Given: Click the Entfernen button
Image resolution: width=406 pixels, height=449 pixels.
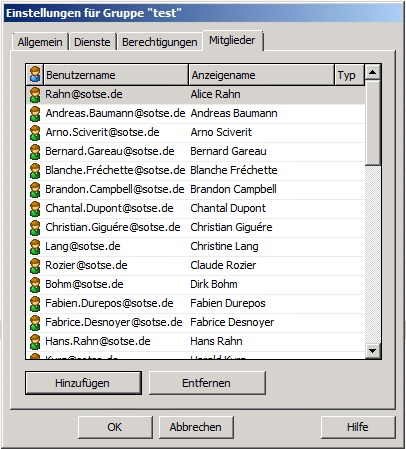Looking at the screenshot, I should (207, 383).
